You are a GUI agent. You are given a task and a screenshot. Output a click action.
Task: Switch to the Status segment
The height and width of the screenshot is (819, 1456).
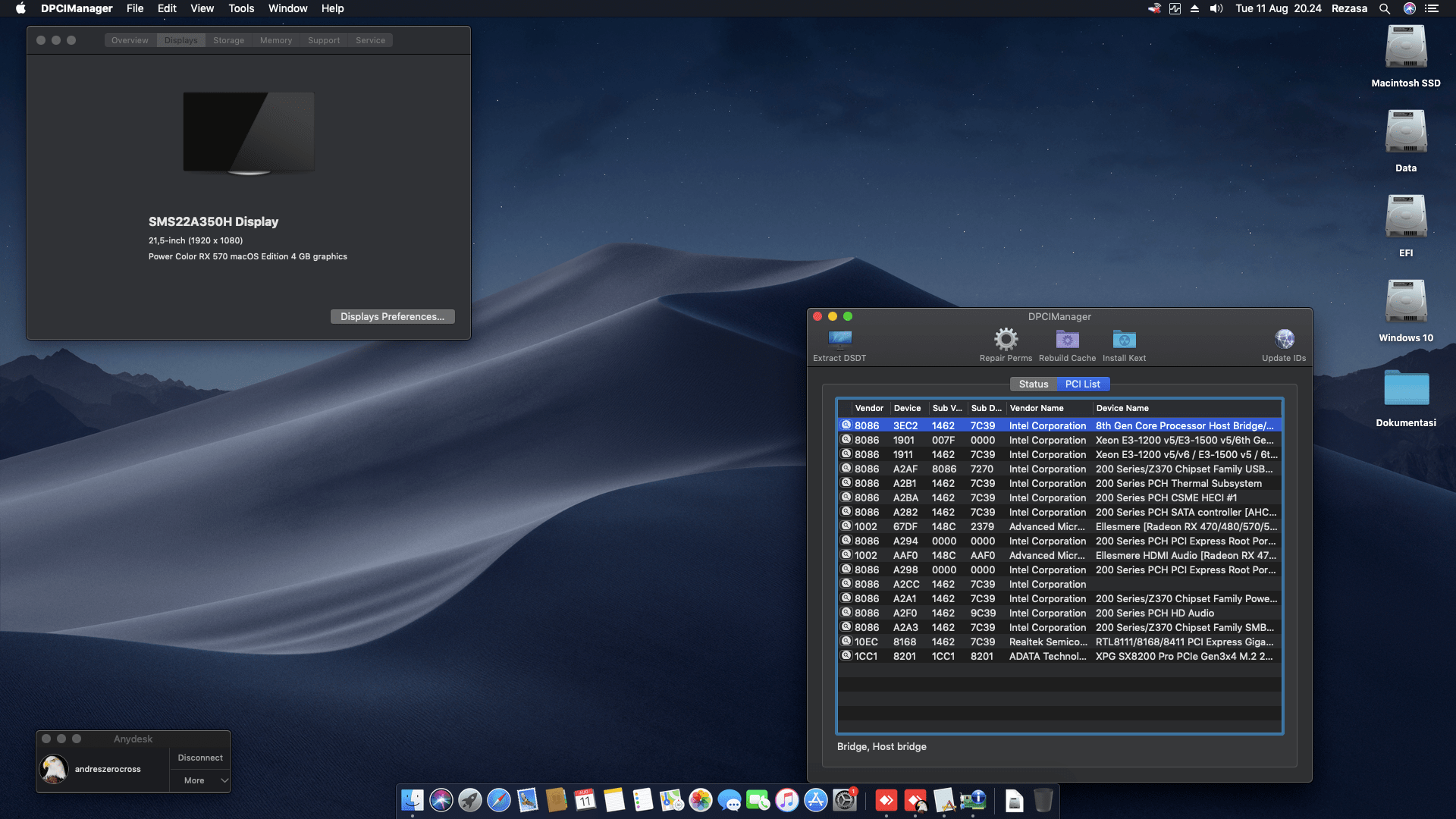[x=1033, y=384]
